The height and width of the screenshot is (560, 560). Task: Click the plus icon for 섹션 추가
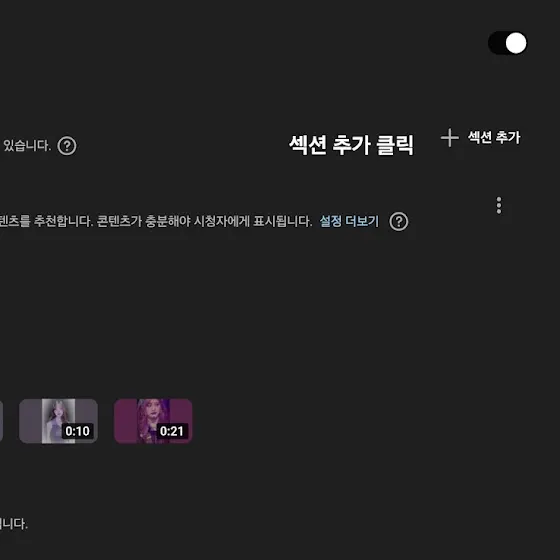point(450,138)
